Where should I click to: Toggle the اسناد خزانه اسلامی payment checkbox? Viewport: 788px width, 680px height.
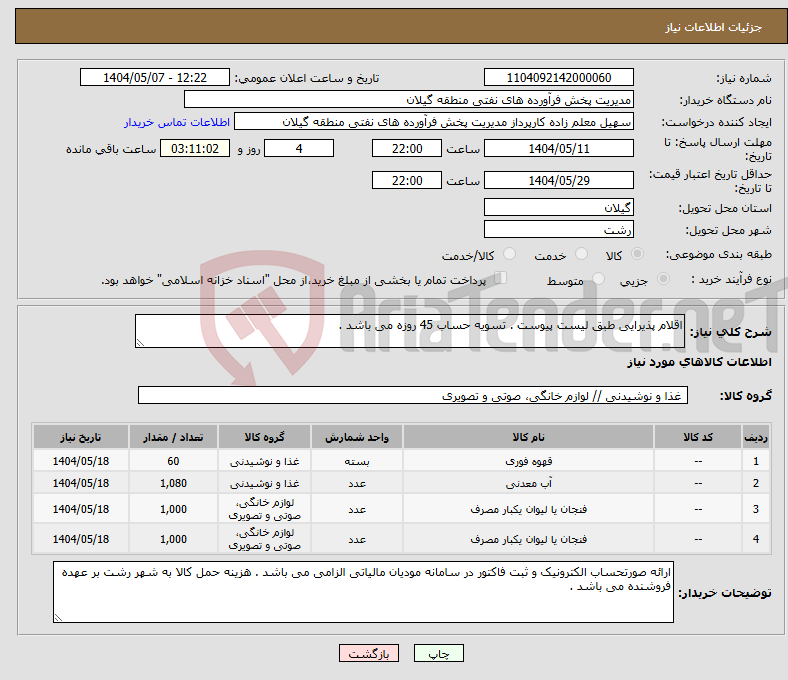pos(501,279)
